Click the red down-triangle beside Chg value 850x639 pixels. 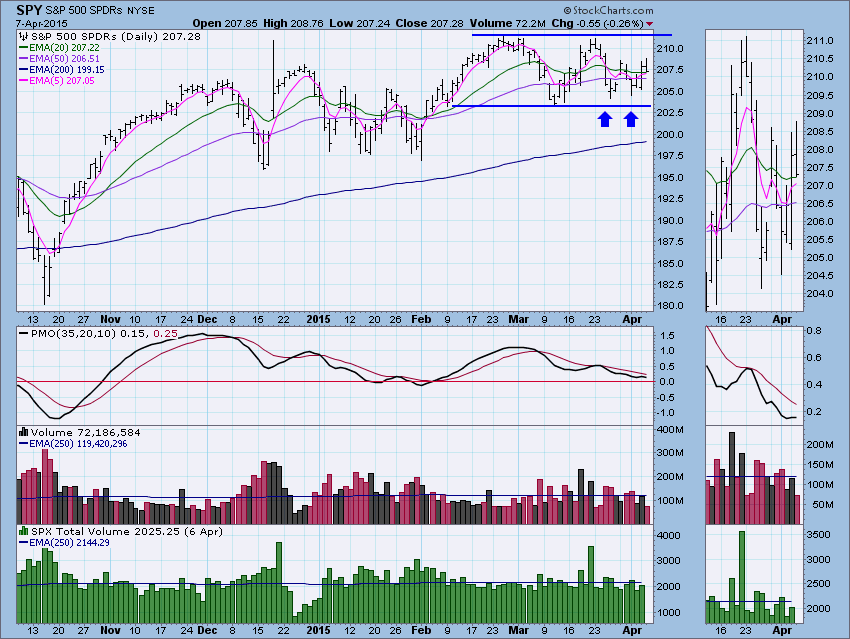tap(649, 24)
